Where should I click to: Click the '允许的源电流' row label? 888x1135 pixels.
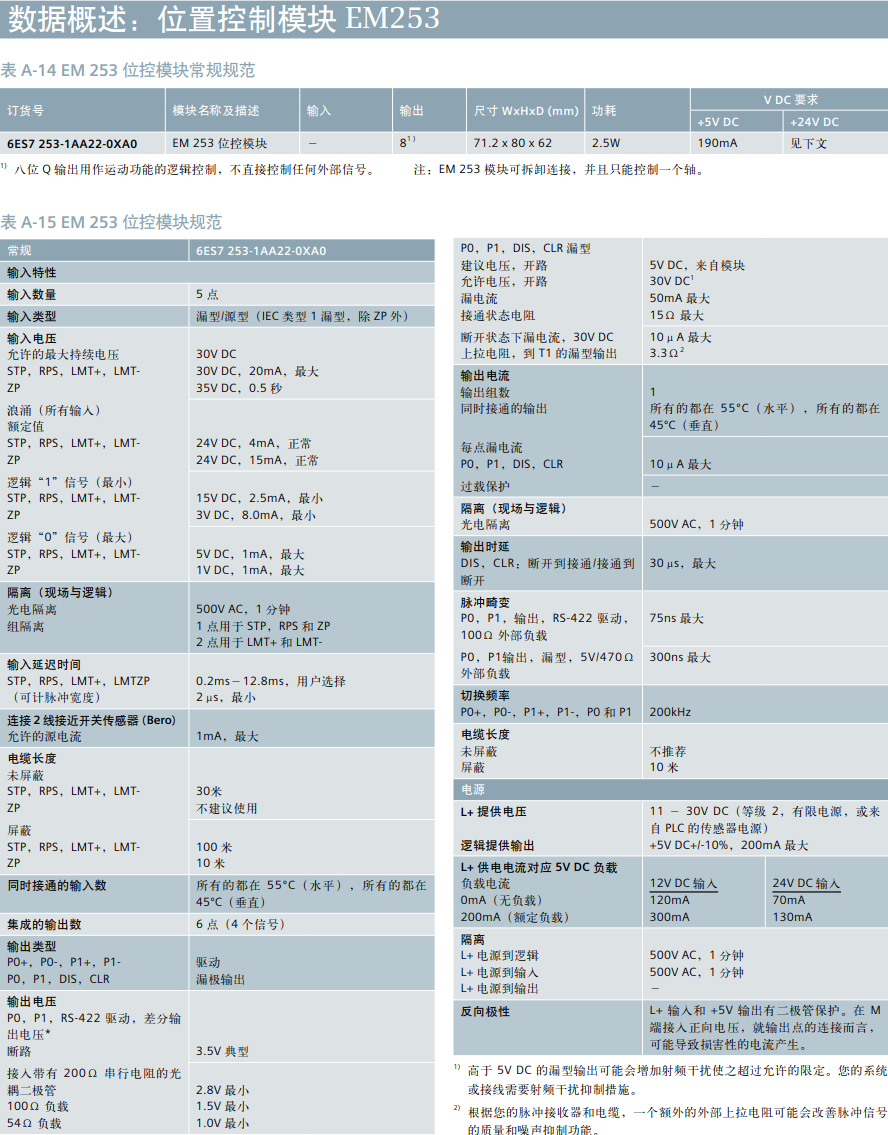[44, 737]
